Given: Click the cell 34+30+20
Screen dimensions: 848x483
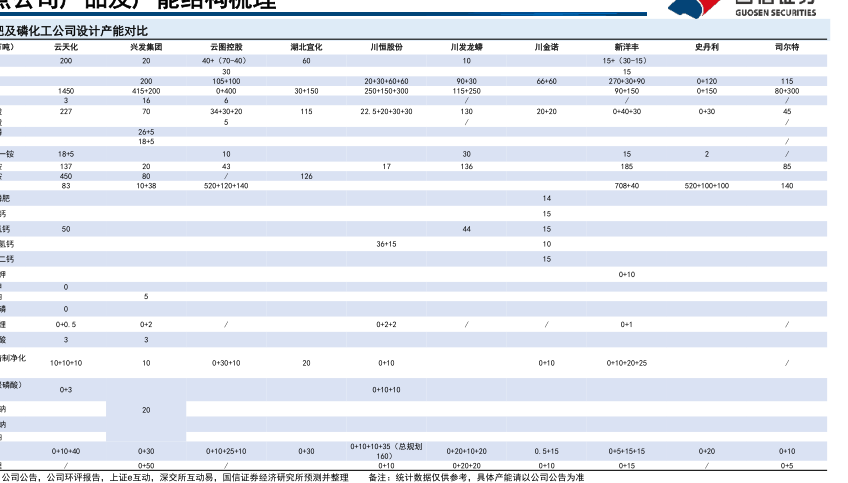Looking at the screenshot, I should click(x=226, y=111).
